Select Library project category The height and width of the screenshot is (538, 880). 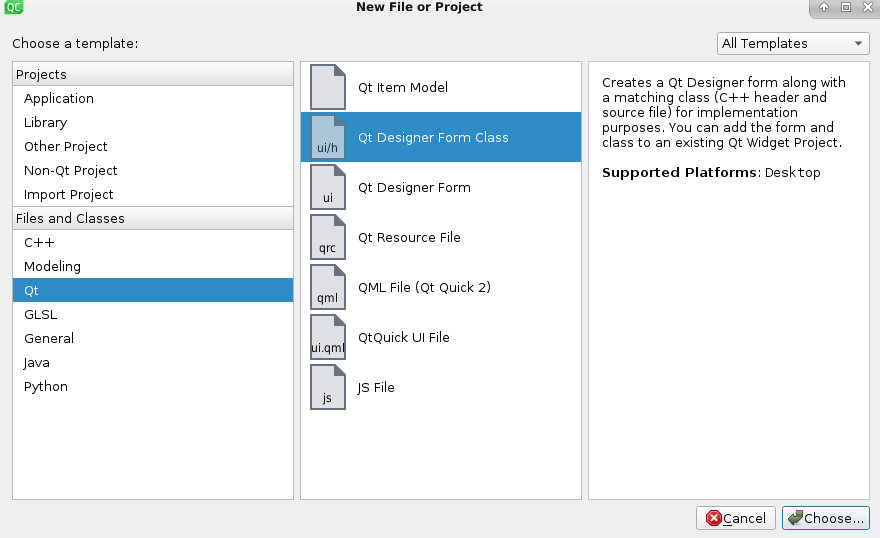(x=153, y=122)
